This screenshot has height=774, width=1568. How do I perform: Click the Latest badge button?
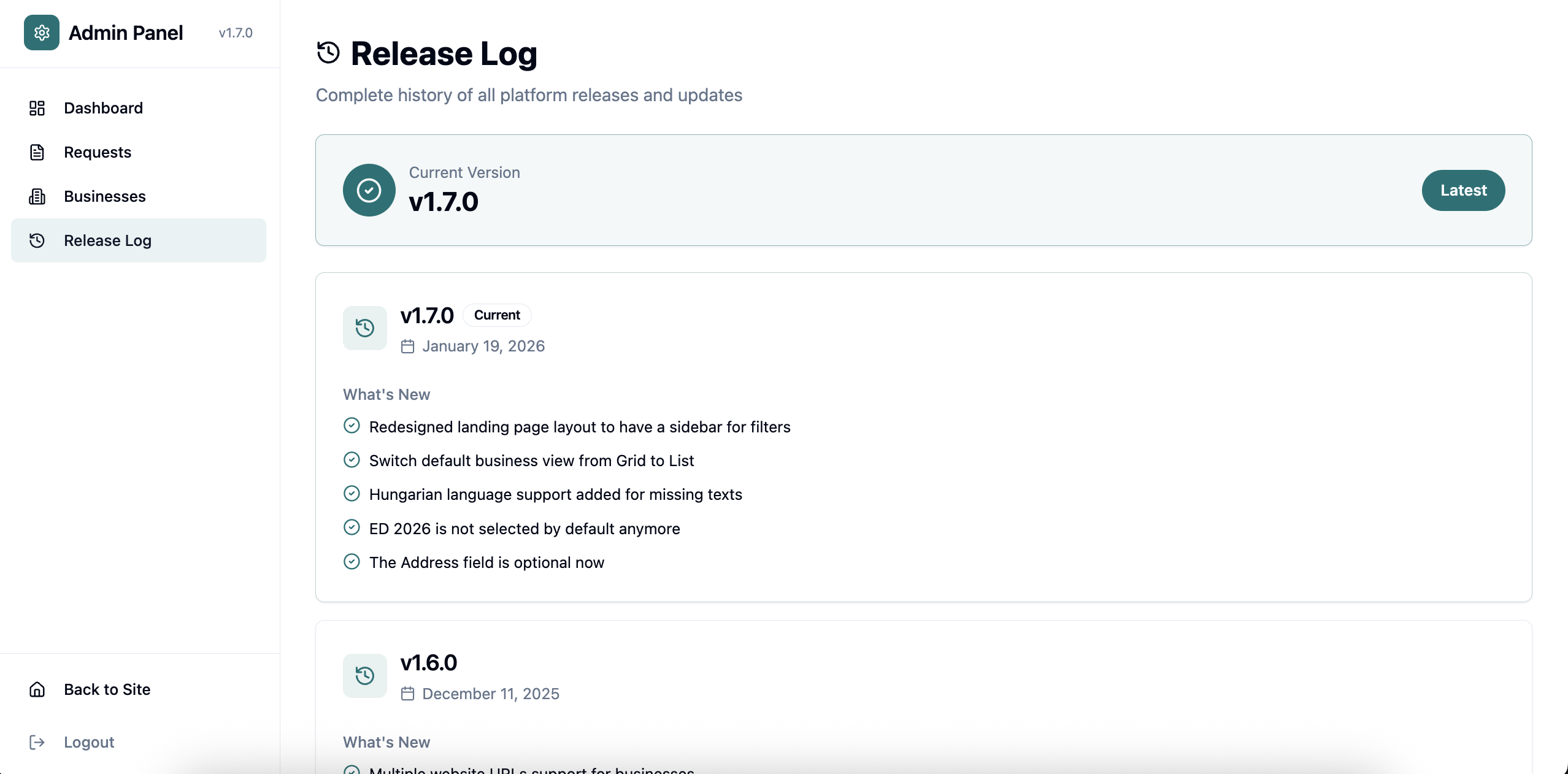[1463, 190]
